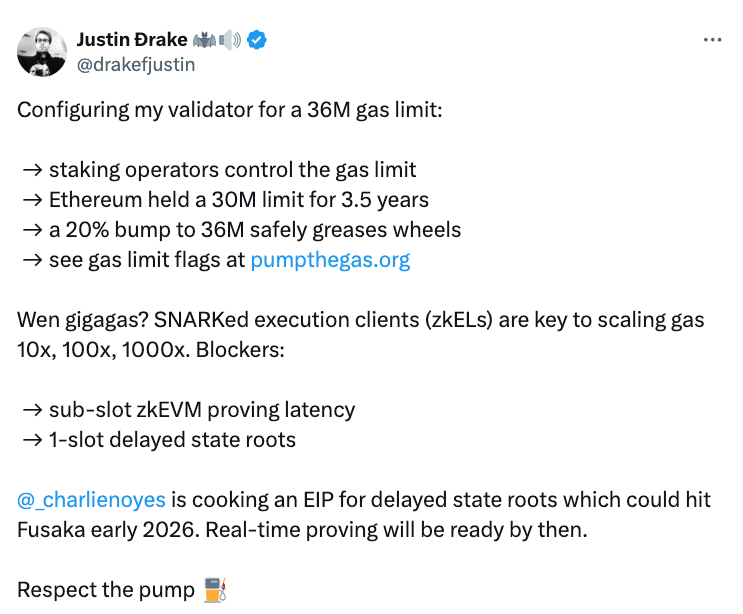The image size is (743, 614).
Task: Click the bat emoji next to name
Action: coord(204,40)
